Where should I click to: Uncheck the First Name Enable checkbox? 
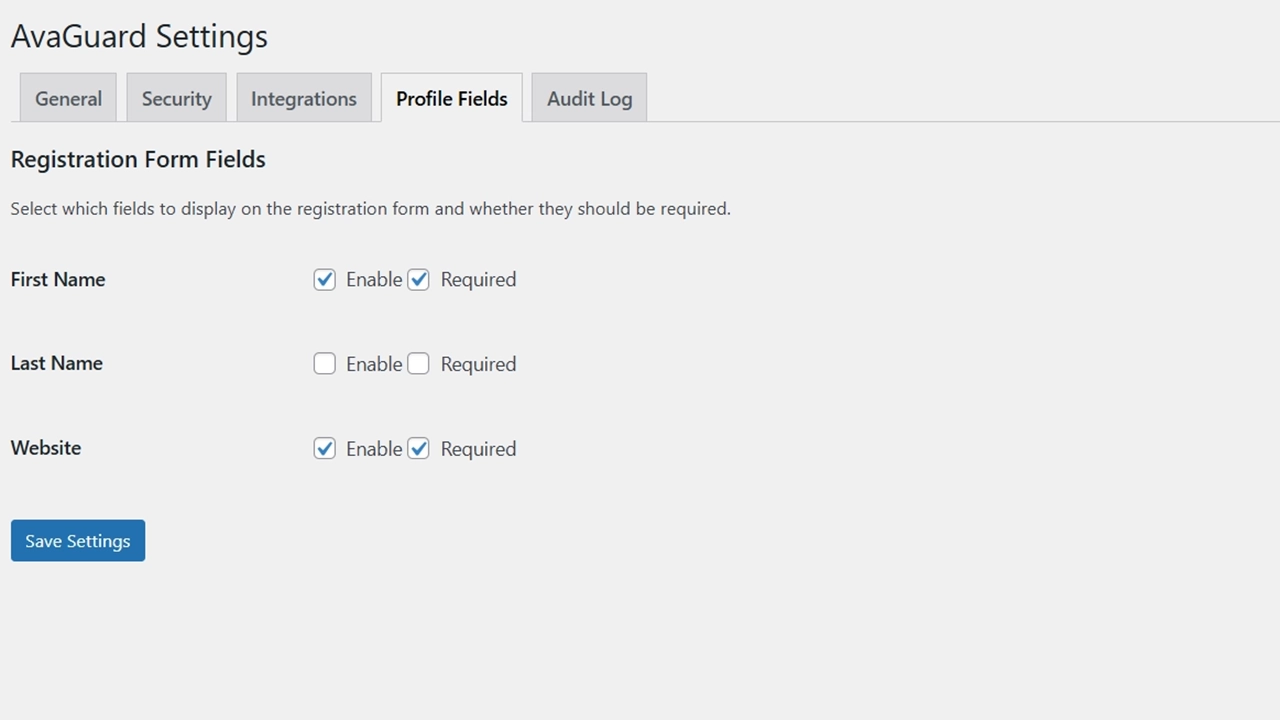click(x=324, y=280)
